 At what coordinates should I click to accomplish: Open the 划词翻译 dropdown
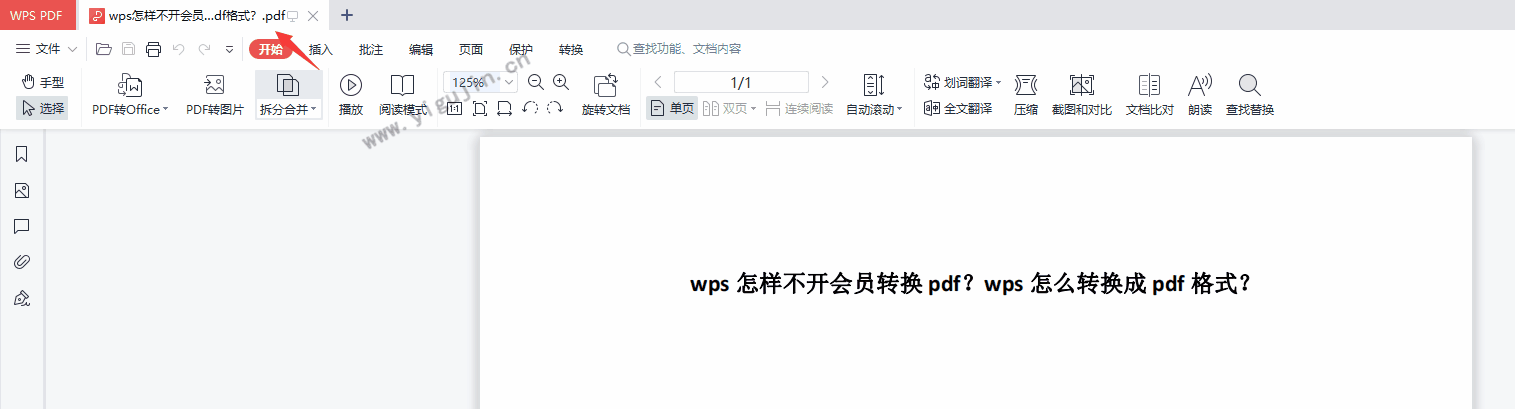(963, 82)
